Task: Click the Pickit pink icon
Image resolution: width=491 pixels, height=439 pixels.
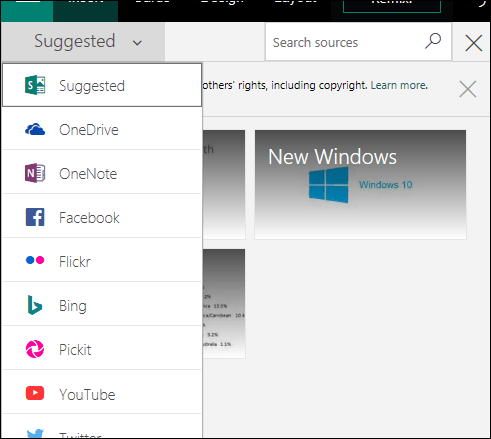Action: coord(35,349)
